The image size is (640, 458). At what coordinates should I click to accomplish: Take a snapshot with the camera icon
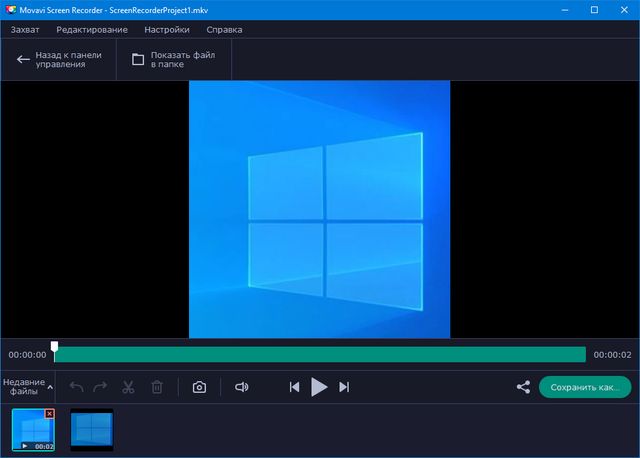[200, 387]
